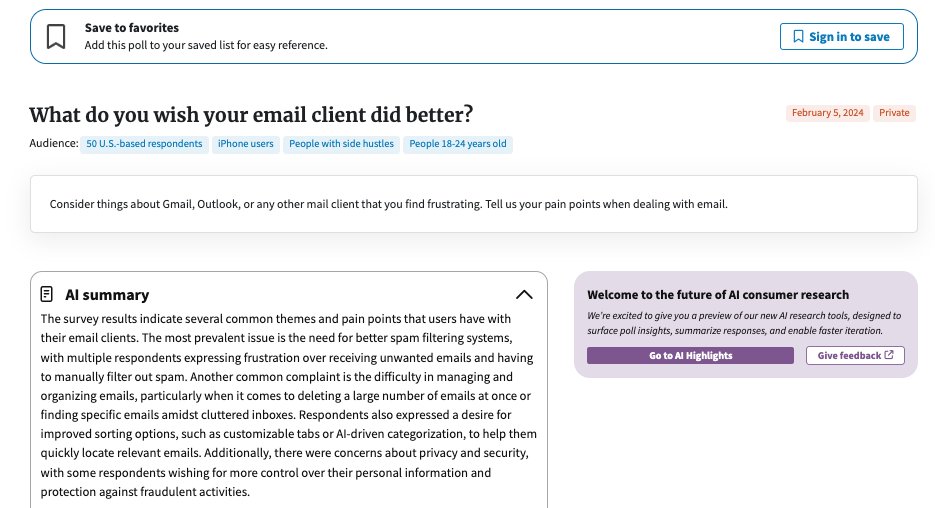Click the bookmark icon inside Sign in to save
This screenshot has height=508, width=935.
(798, 37)
